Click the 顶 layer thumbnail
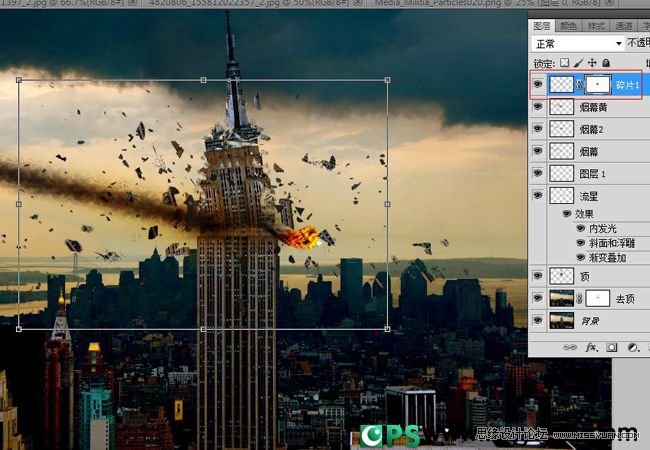The height and width of the screenshot is (450, 650). (561, 276)
